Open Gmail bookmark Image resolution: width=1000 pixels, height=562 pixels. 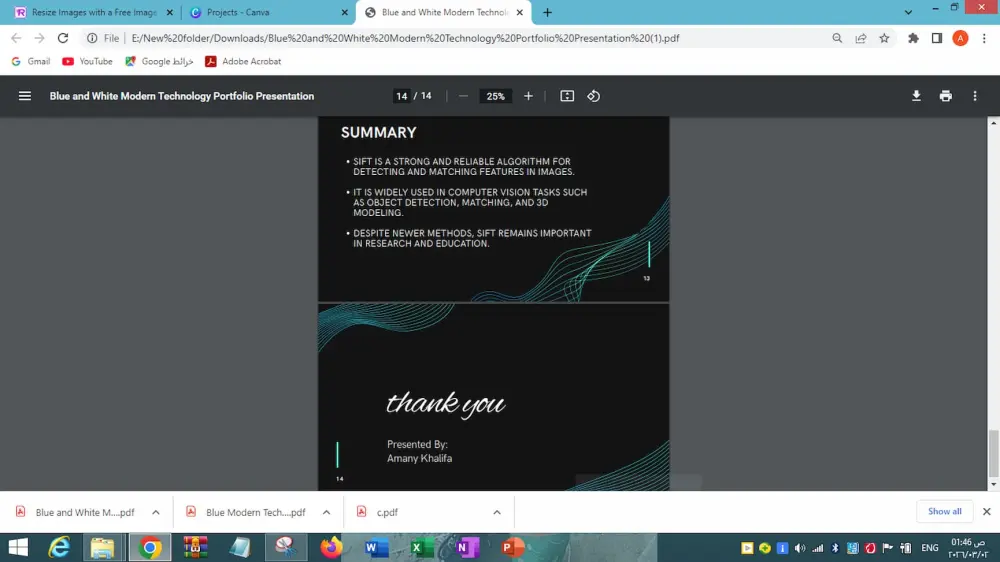pyautogui.click(x=31, y=61)
